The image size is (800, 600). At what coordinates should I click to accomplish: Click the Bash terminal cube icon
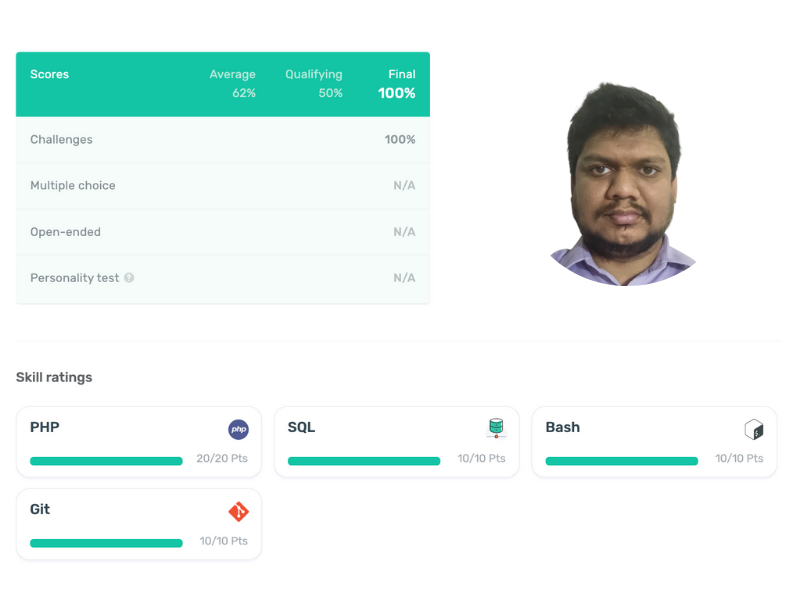(754, 429)
